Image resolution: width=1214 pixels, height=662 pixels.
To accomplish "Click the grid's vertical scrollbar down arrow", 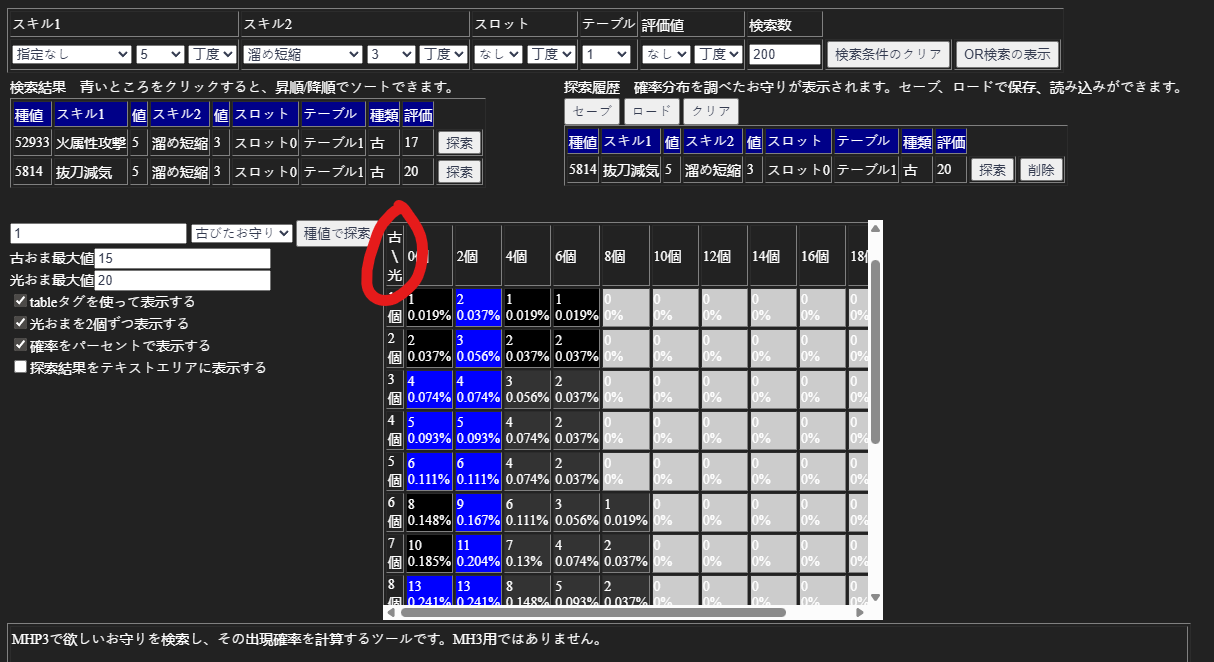I will (x=875, y=597).
